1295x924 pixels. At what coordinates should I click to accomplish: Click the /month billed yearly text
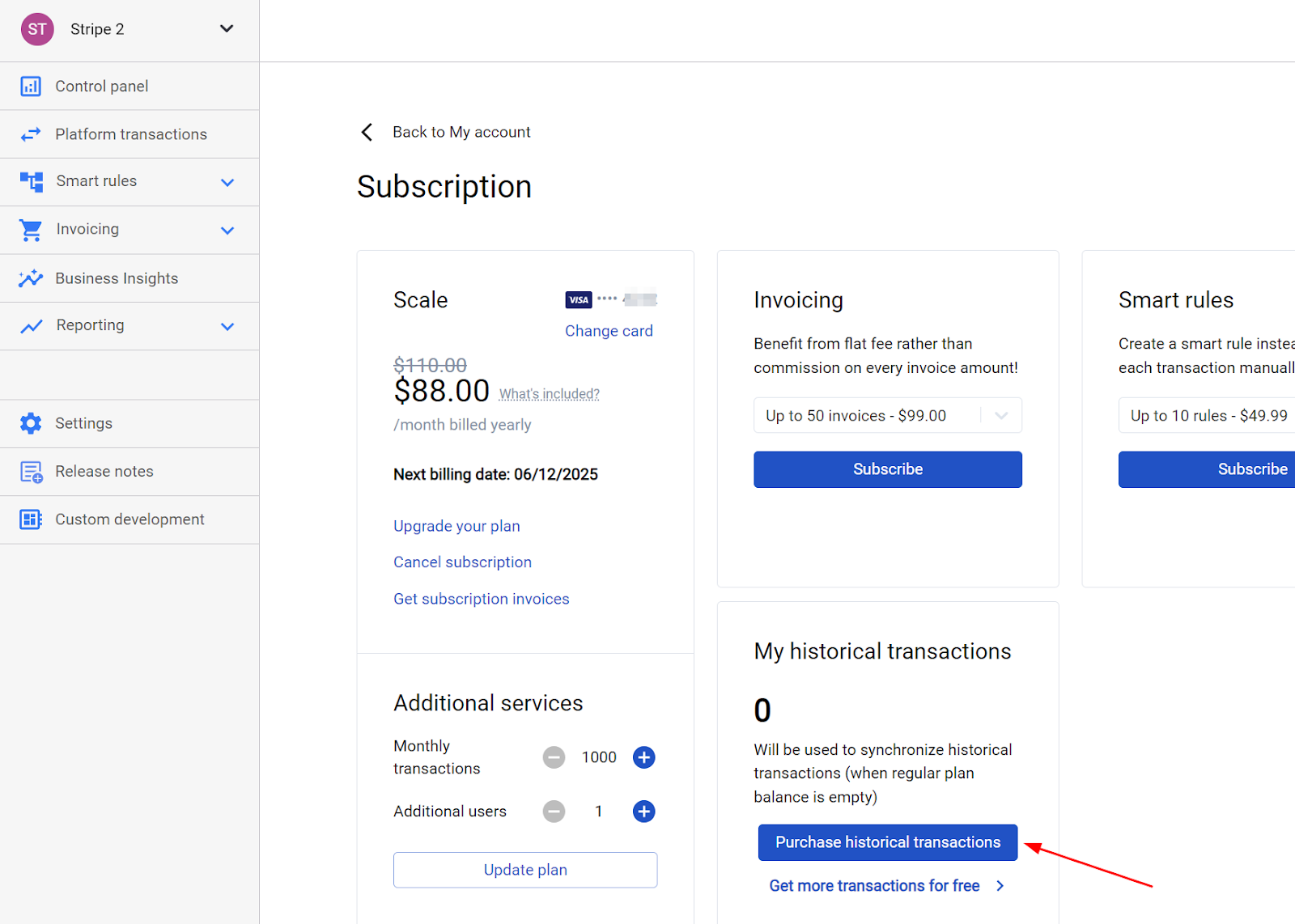point(462,425)
